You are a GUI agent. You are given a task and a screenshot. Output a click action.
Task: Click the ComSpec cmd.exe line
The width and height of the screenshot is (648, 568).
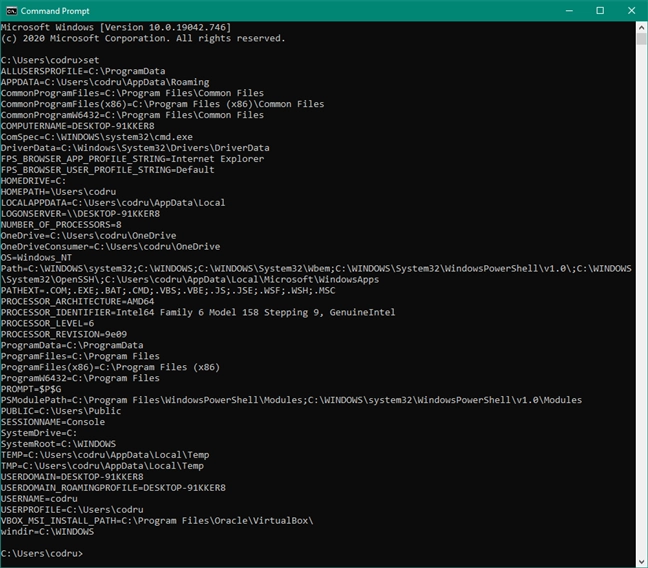[x=97, y=137]
